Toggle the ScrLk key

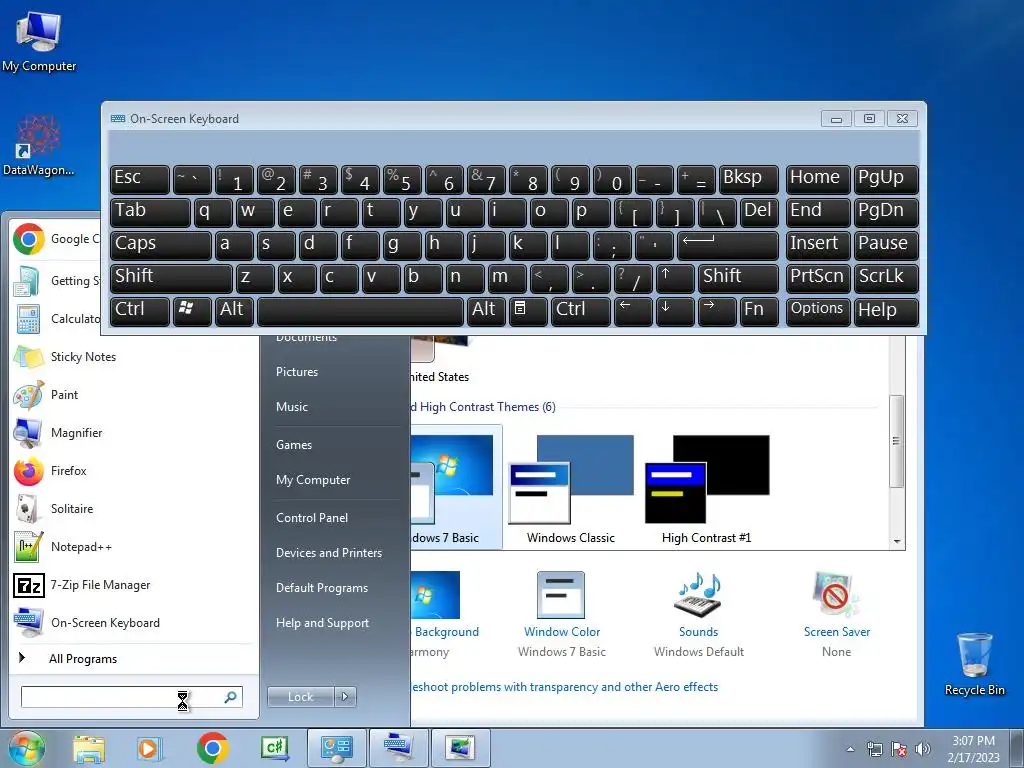(x=886, y=278)
